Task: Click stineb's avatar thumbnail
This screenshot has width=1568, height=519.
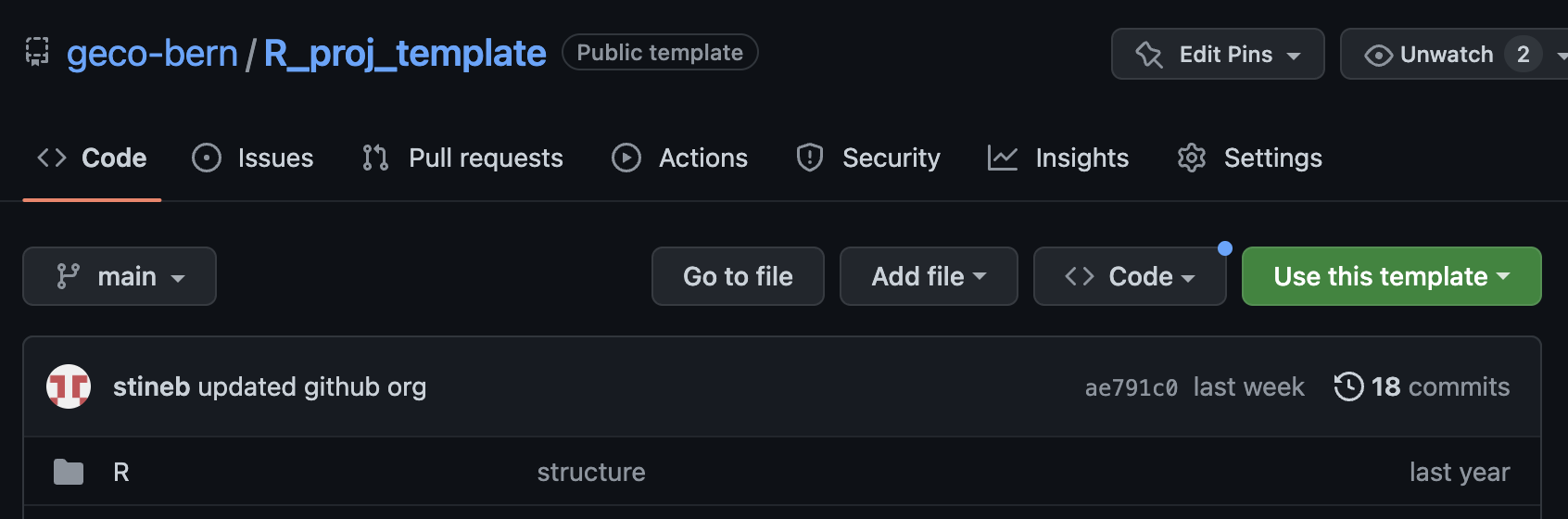Action: (x=69, y=386)
